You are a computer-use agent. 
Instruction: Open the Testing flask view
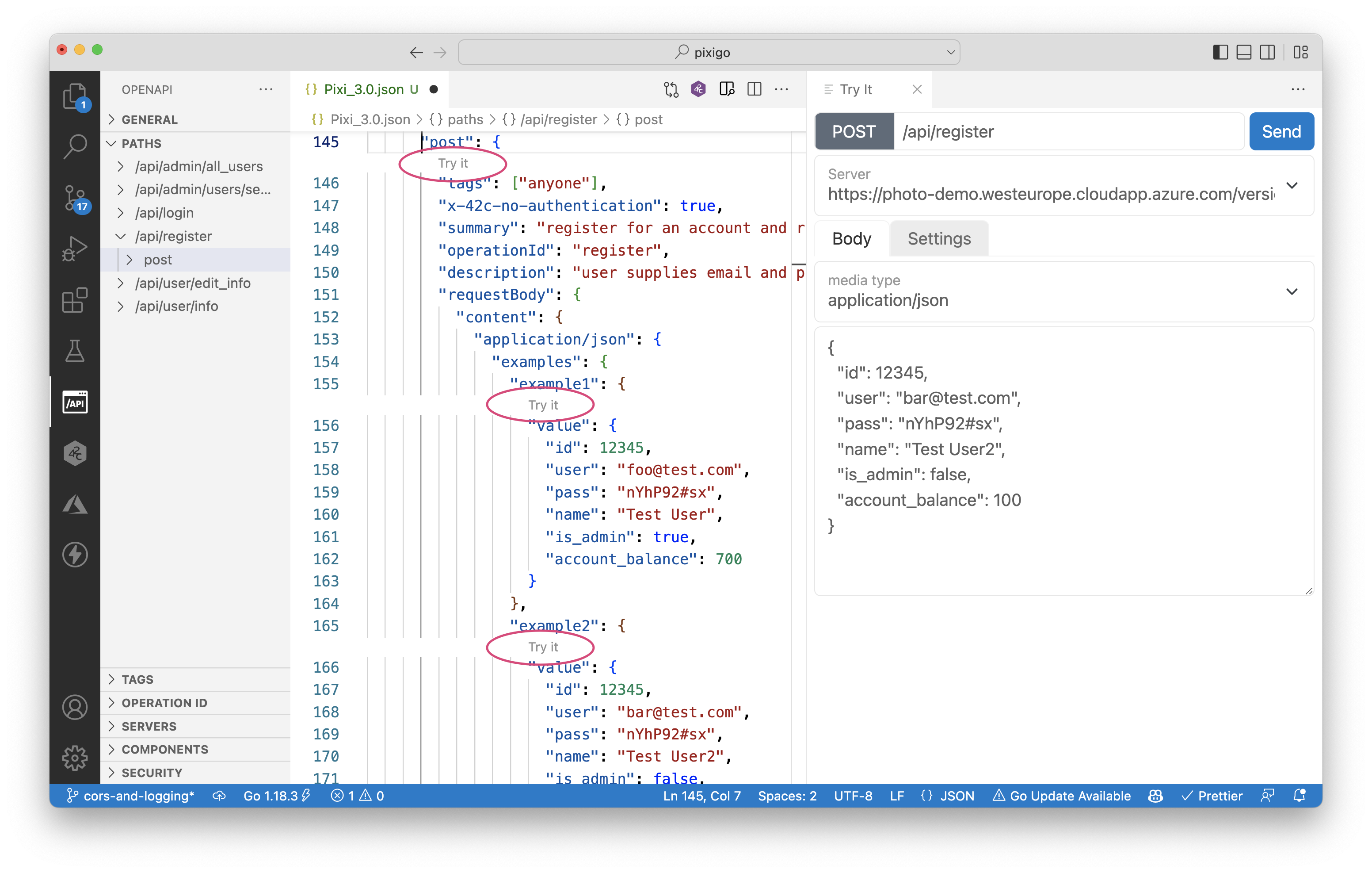(75, 351)
